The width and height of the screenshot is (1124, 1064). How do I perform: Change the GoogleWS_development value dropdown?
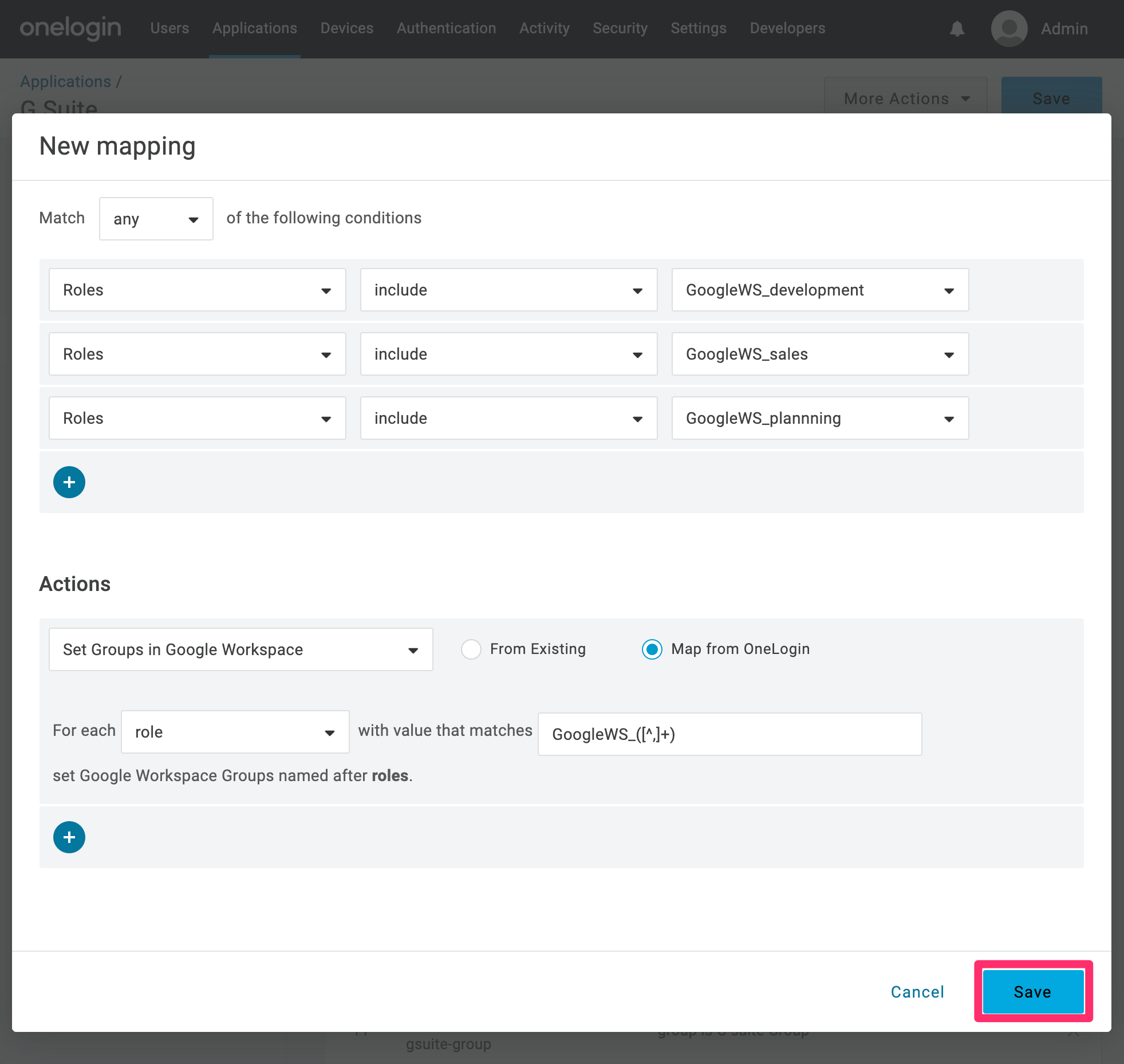(x=821, y=290)
